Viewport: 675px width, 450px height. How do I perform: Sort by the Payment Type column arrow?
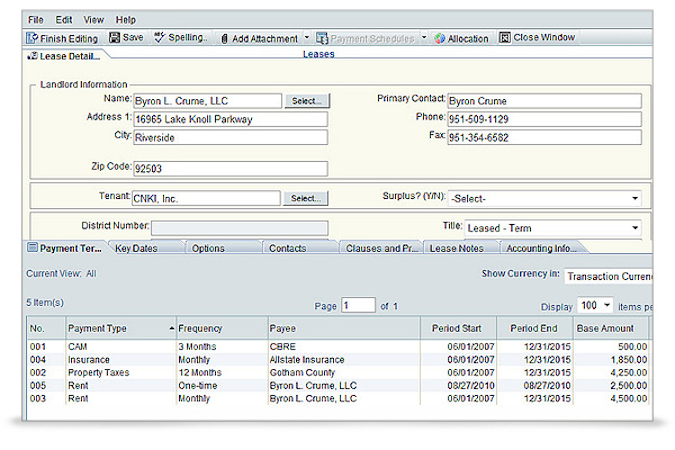[171, 328]
